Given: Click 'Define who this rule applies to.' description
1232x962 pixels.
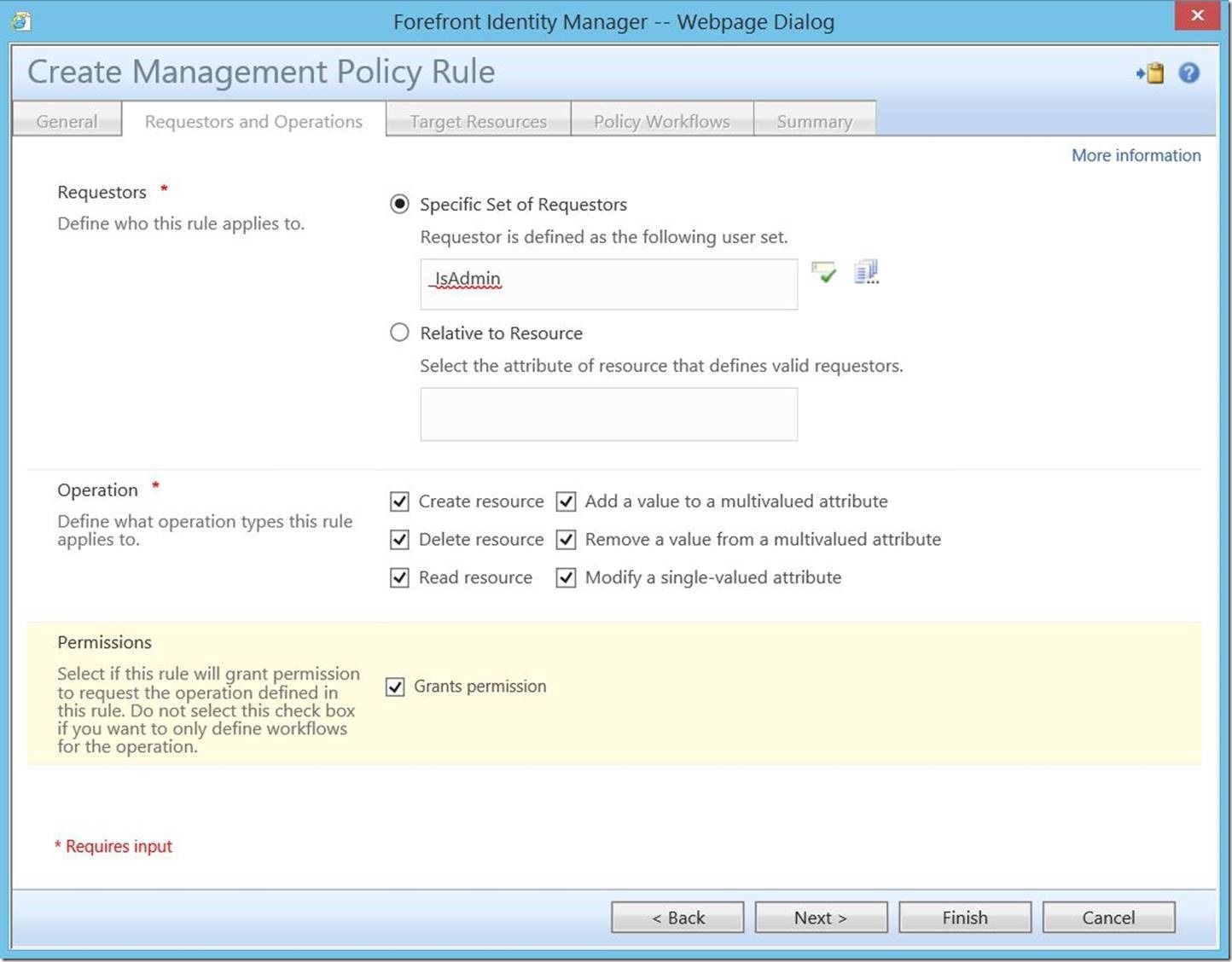Looking at the screenshot, I should click(181, 223).
